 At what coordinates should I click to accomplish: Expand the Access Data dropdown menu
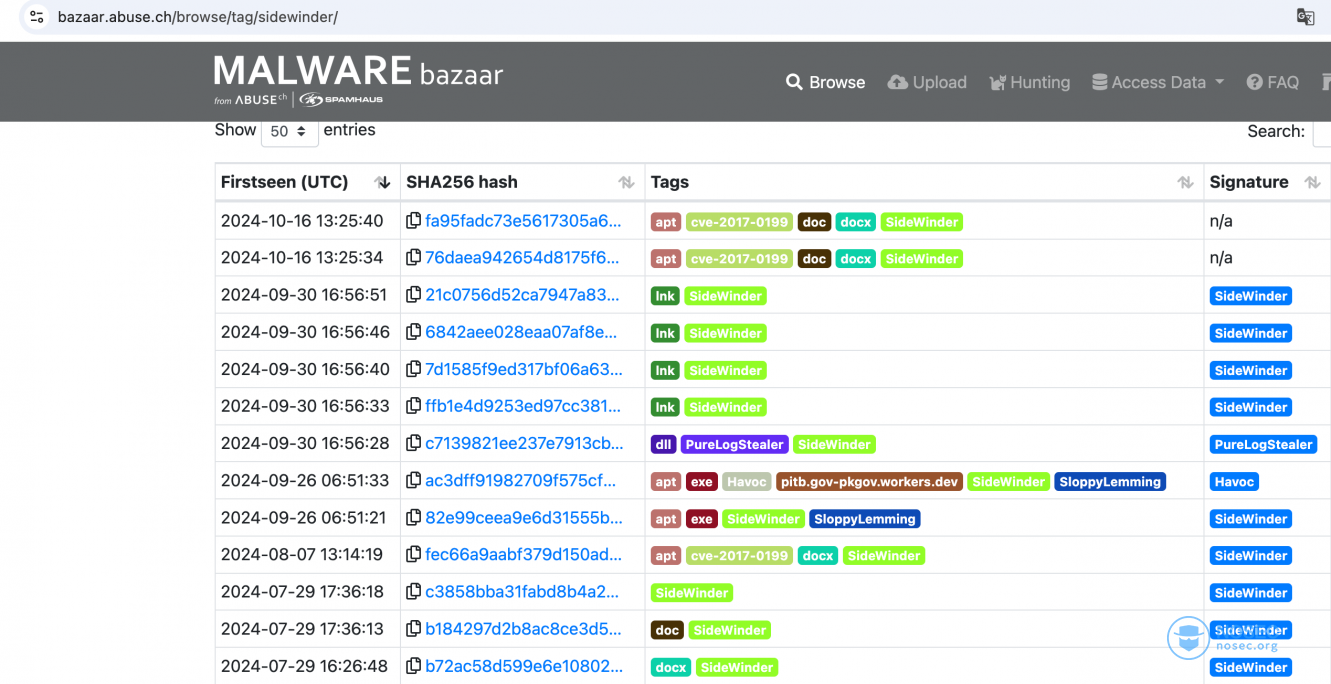coord(1158,82)
